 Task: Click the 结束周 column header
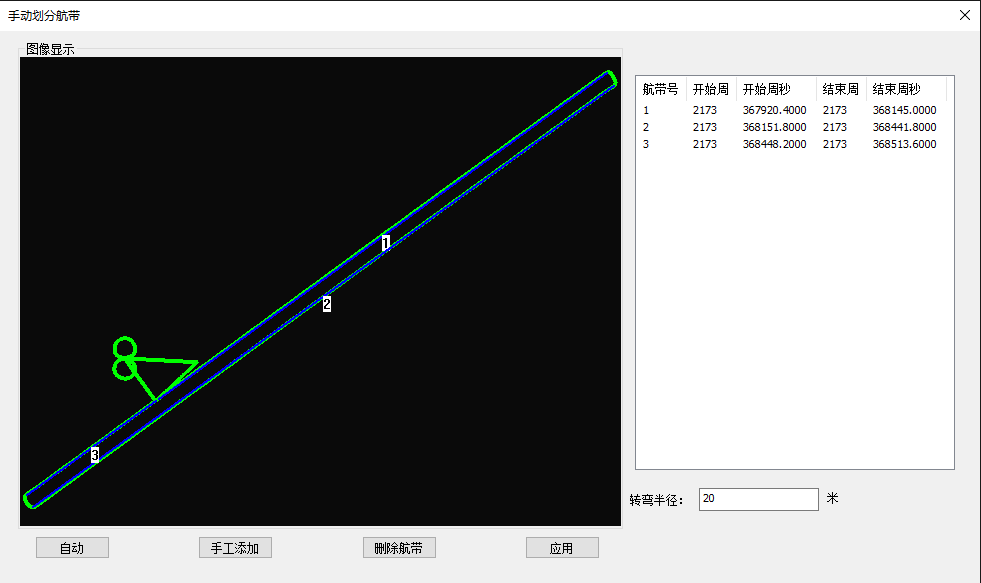click(x=841, y=89)
